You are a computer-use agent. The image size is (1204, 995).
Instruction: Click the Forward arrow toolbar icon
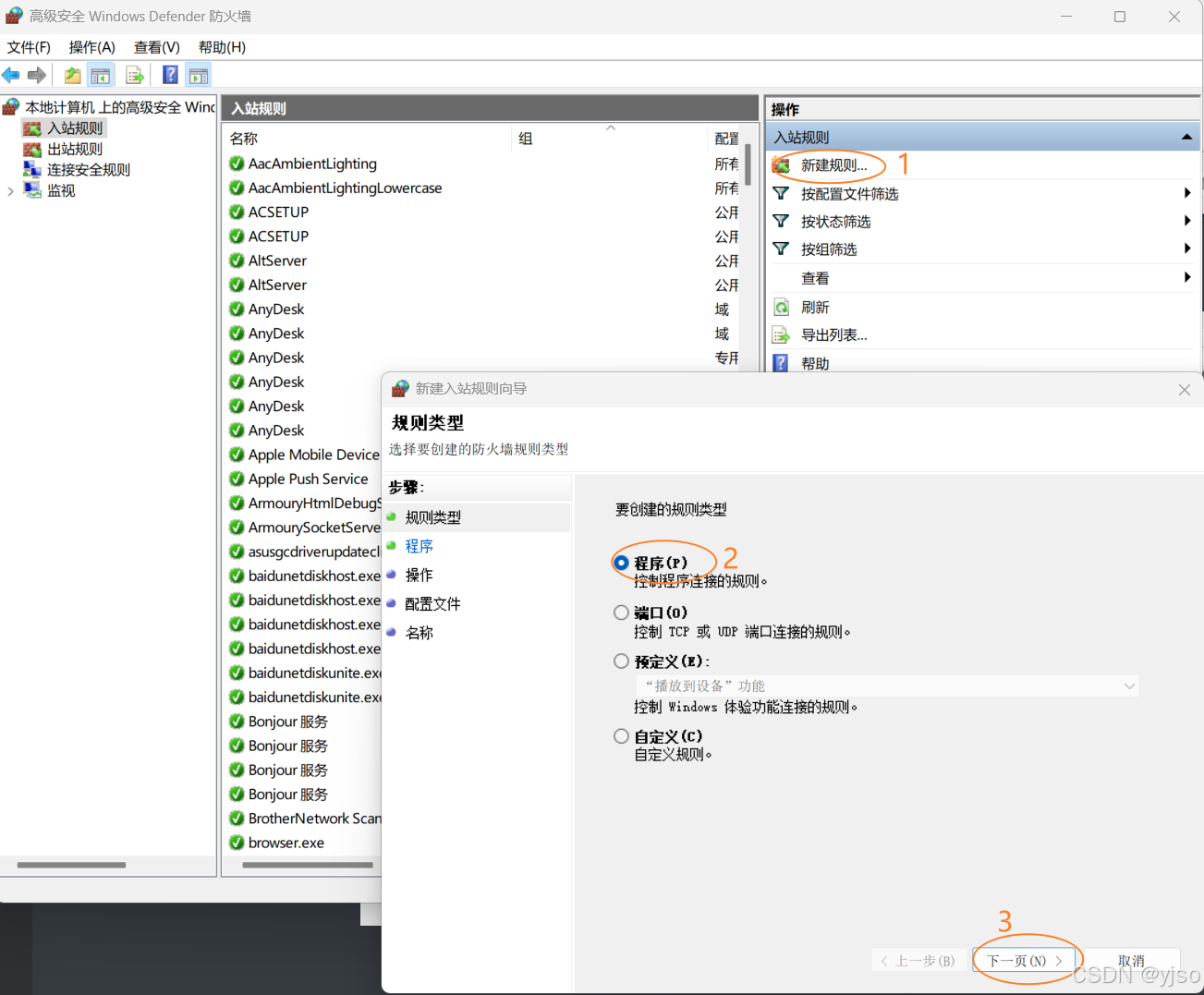37,76
